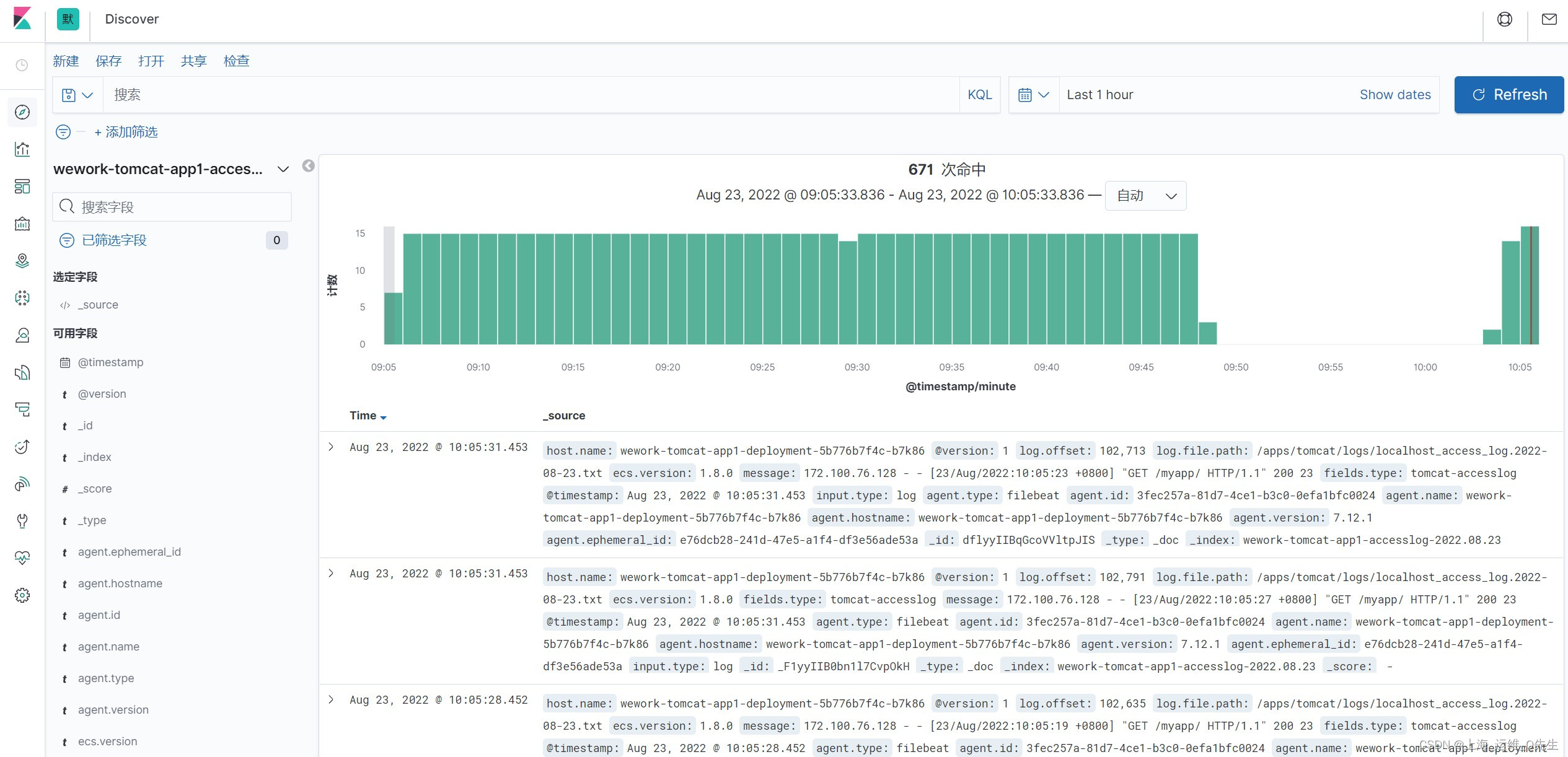This screenshot has width=1568, height=757.
Task: Select the agent.ephemeral_id field
Action: pos(130,552)
